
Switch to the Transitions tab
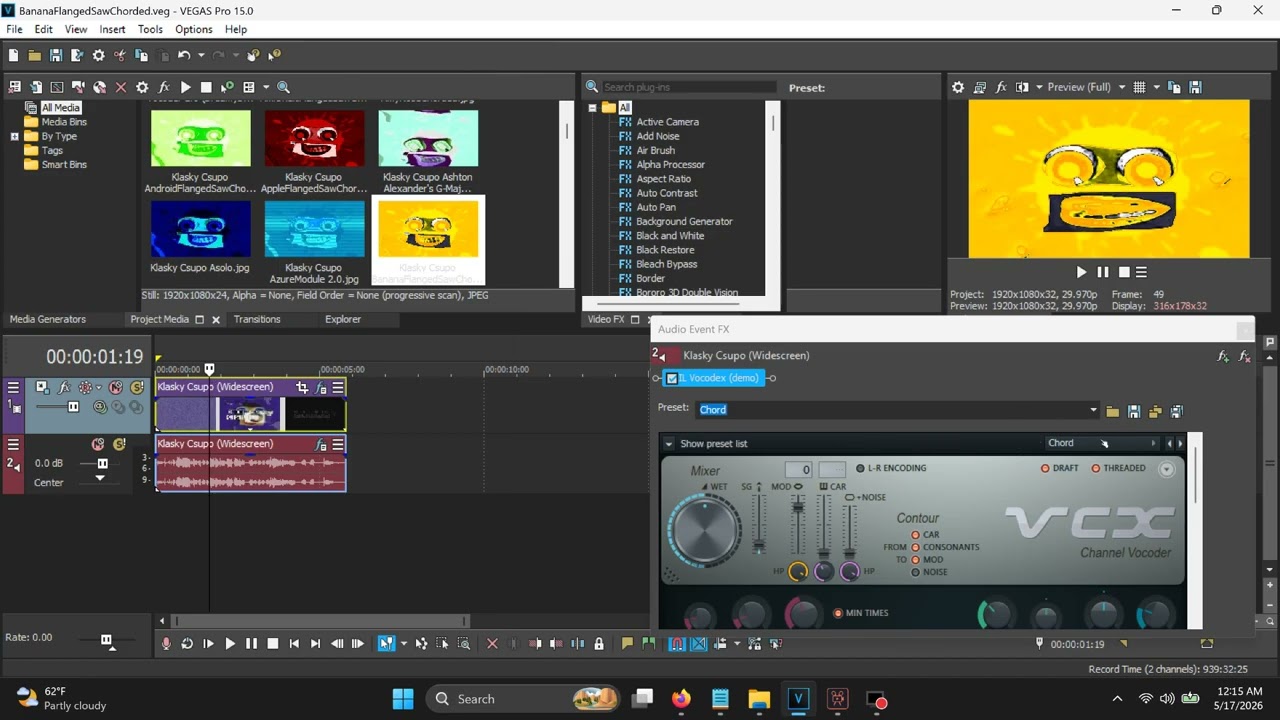[257, 319]
